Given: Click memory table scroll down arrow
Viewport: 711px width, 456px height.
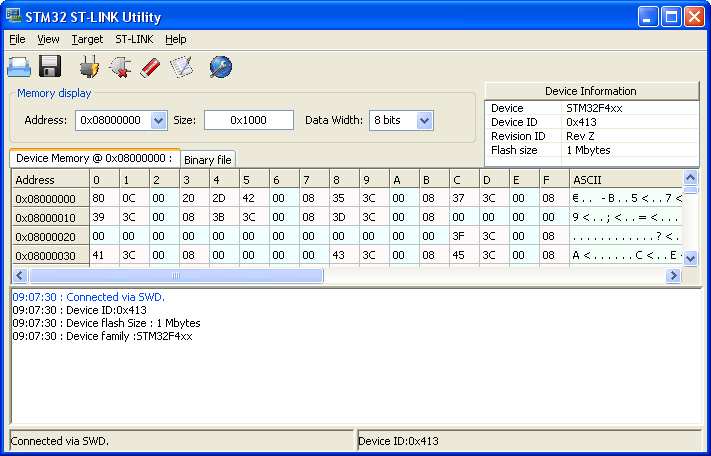Looking at the screenshot, I should click(x=690, y=258).
